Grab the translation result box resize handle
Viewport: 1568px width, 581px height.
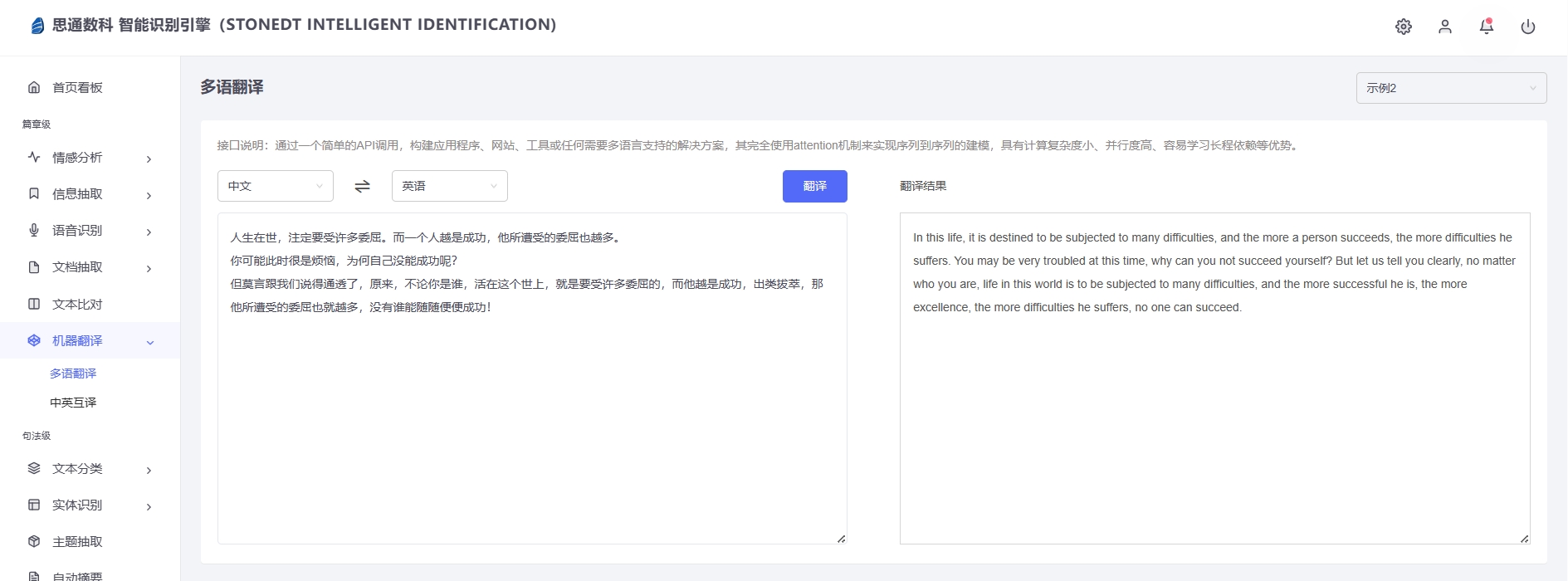(x=1524, y=539)
